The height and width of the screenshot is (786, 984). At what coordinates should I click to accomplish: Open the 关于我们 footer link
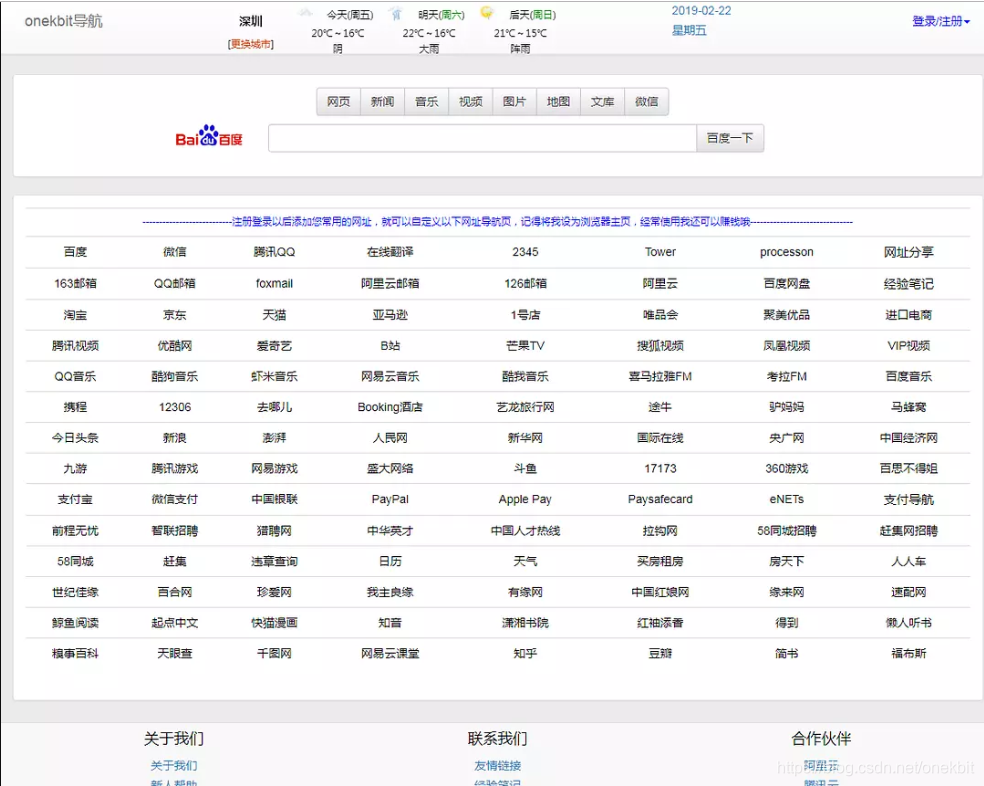pyautogui.click(x=174, y=765)
